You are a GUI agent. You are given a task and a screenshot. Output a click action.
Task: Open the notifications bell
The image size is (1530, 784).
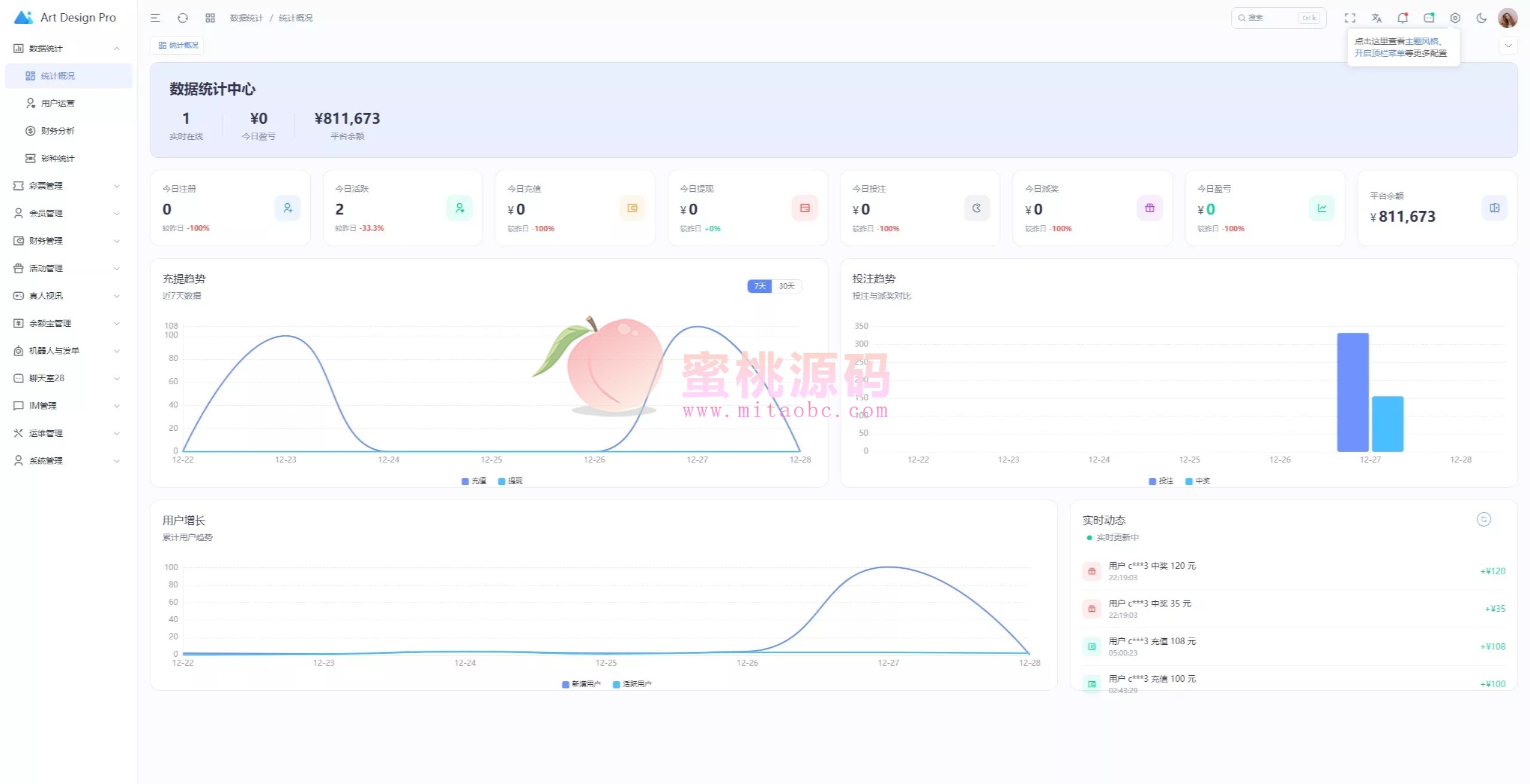tap(1402, 18)
